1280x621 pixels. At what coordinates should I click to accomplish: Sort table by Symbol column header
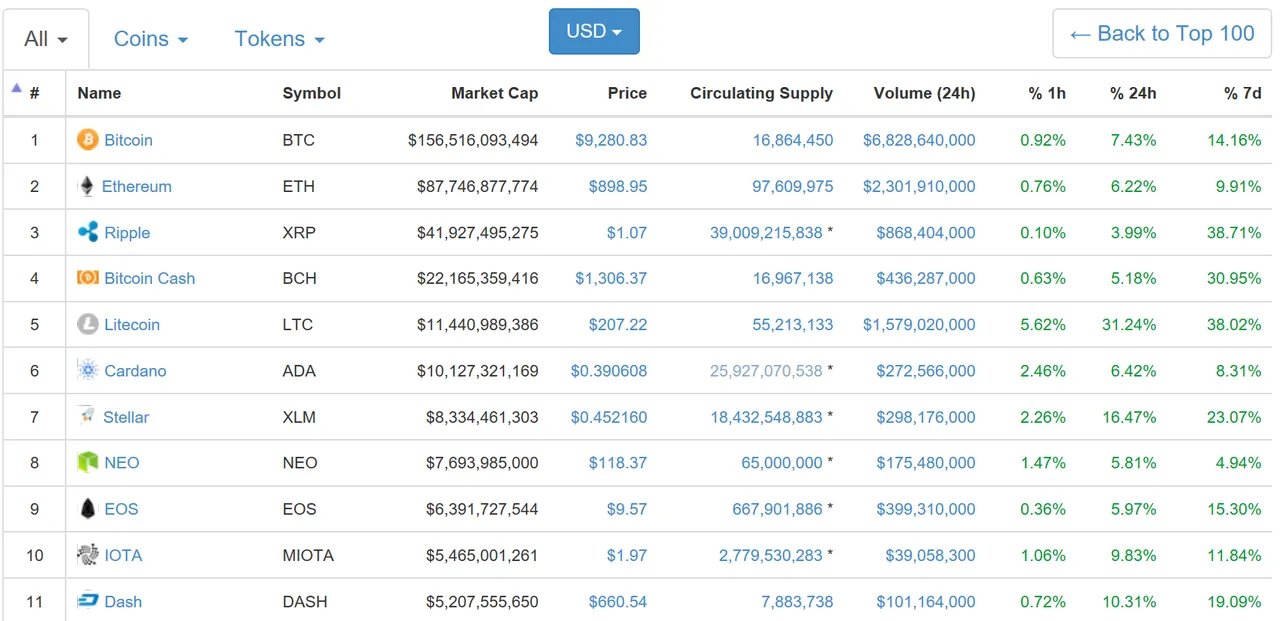click(312, 93)
